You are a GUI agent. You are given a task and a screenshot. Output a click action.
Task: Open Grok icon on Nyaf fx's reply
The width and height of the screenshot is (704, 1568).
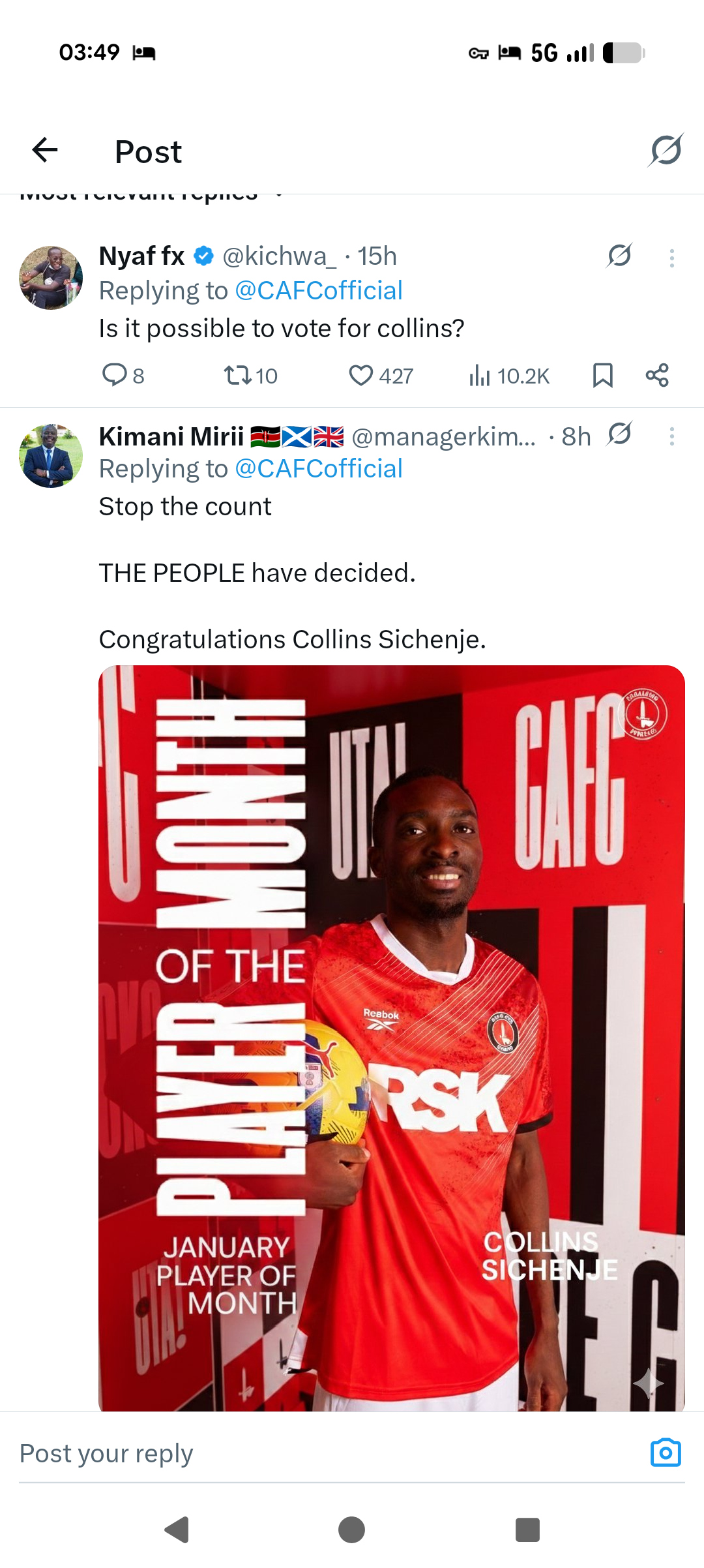(x=619, y=255)
